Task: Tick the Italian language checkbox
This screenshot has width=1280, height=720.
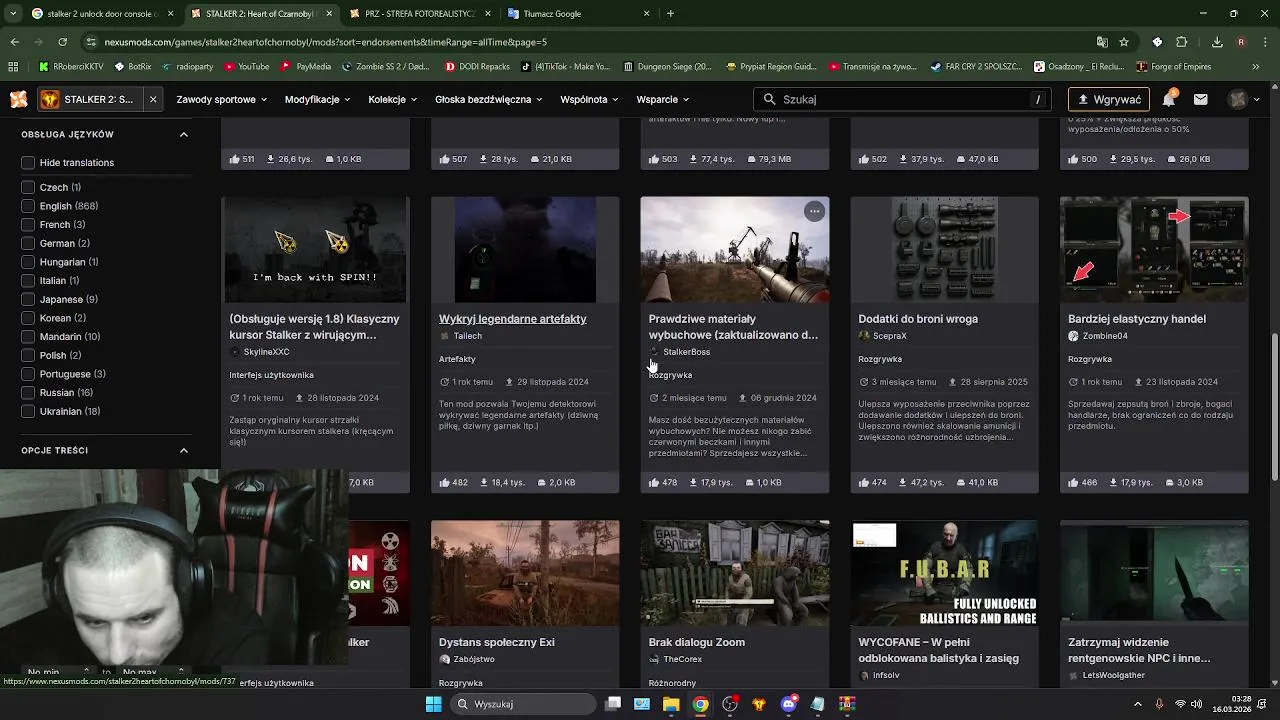Action: pyautogui.click(x=28, y=281)
